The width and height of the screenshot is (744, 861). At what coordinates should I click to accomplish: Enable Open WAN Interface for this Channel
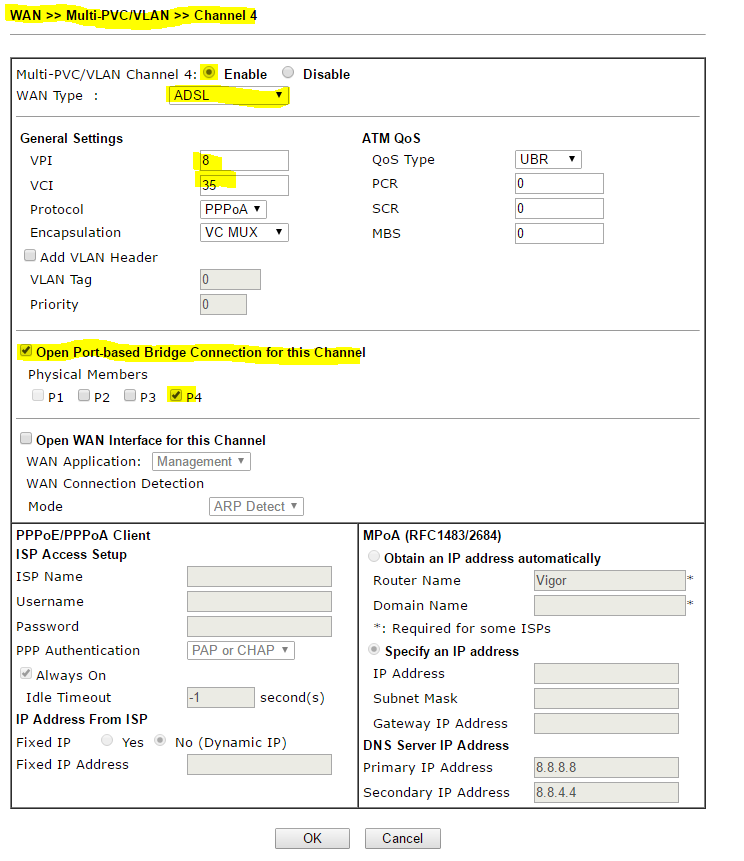(26, 439)
